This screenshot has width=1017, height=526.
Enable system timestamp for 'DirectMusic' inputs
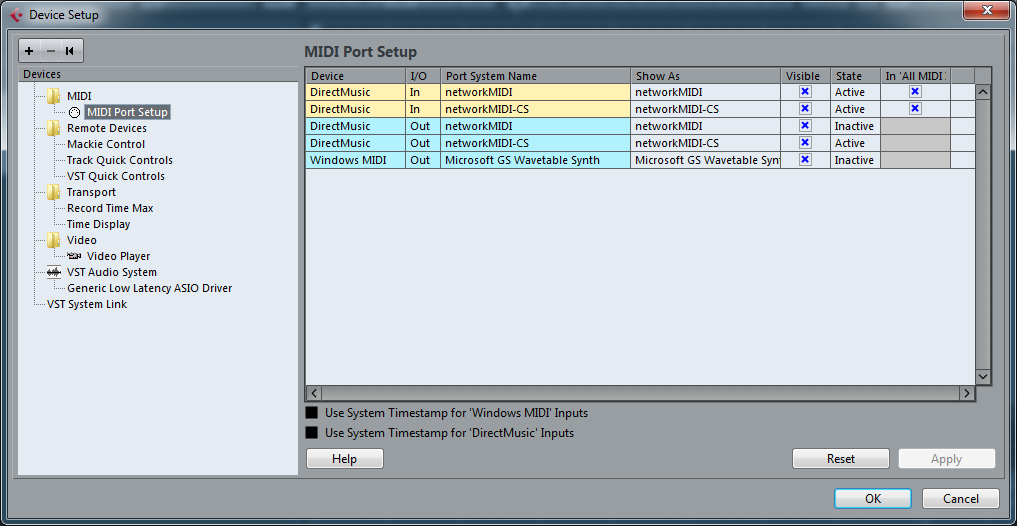[x=312, y=433]
